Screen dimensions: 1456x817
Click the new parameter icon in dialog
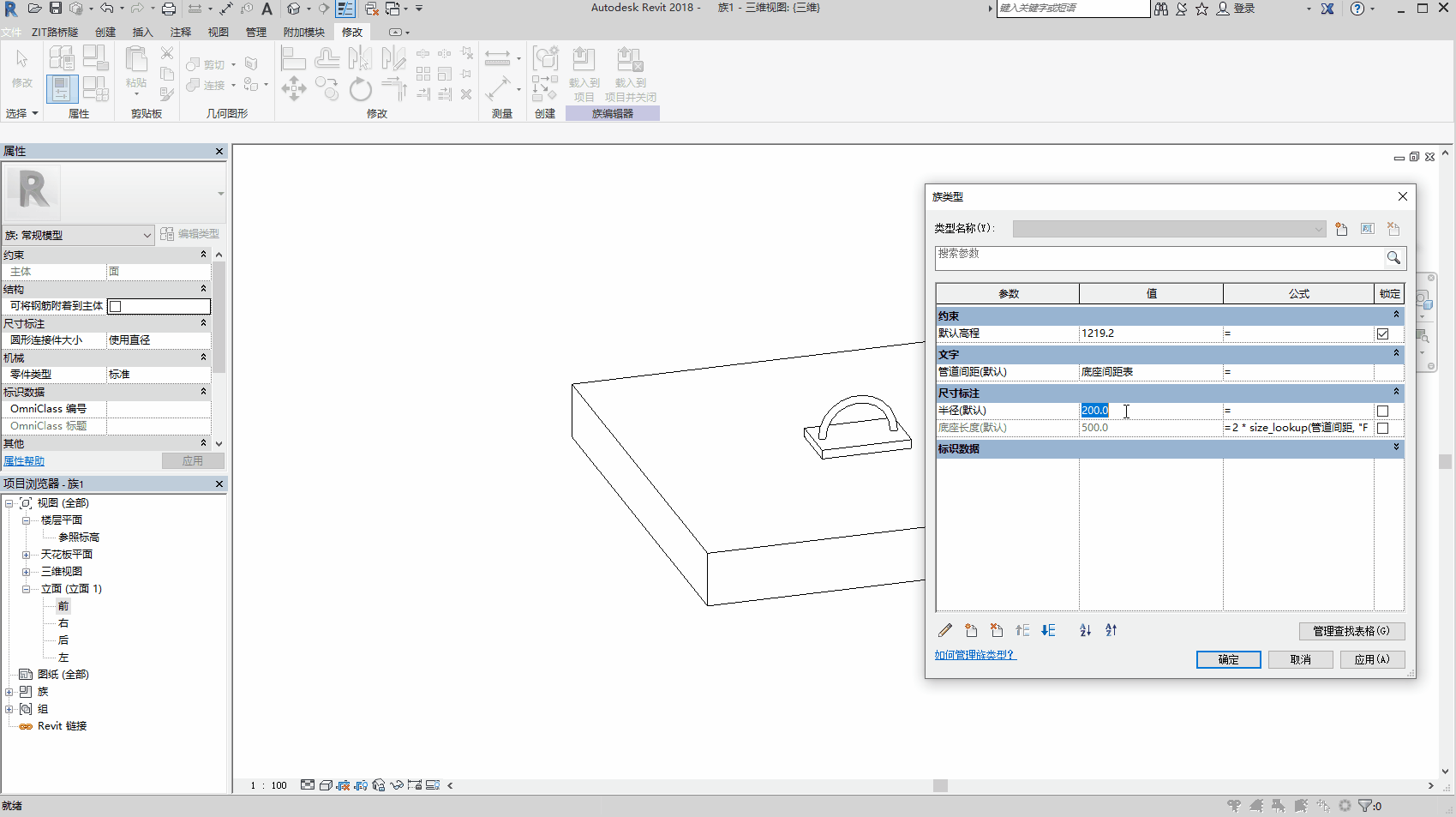971,630
